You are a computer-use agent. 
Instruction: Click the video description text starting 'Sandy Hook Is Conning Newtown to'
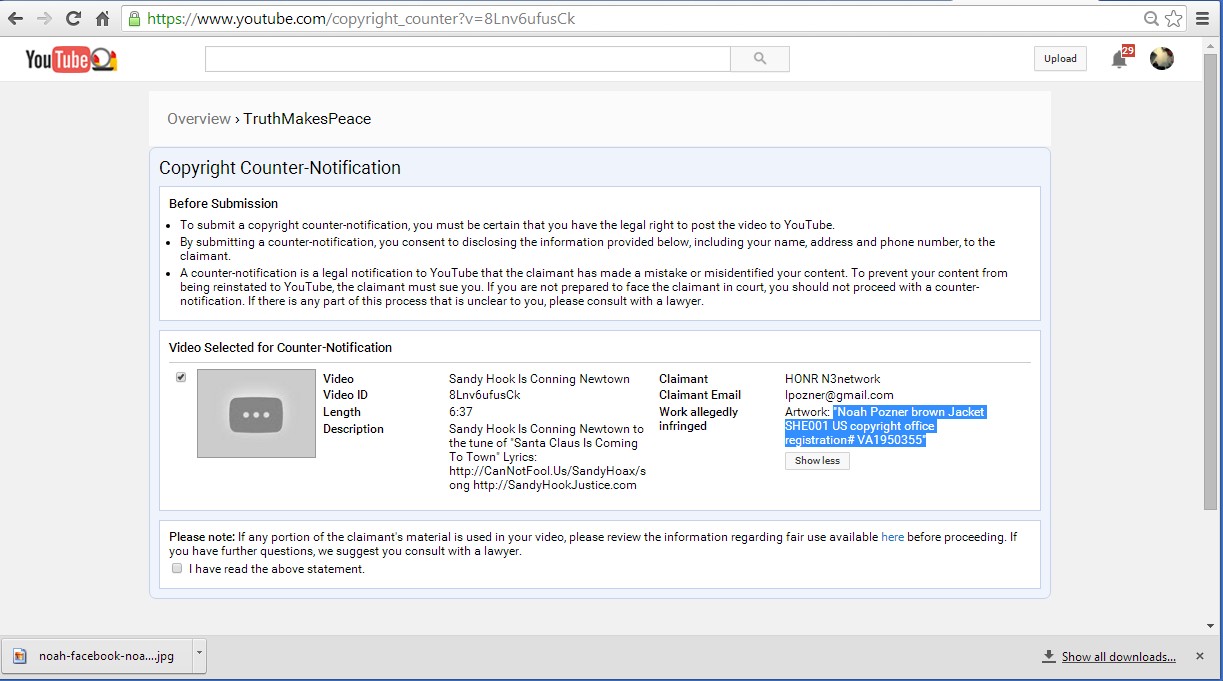tap(547, 457)
